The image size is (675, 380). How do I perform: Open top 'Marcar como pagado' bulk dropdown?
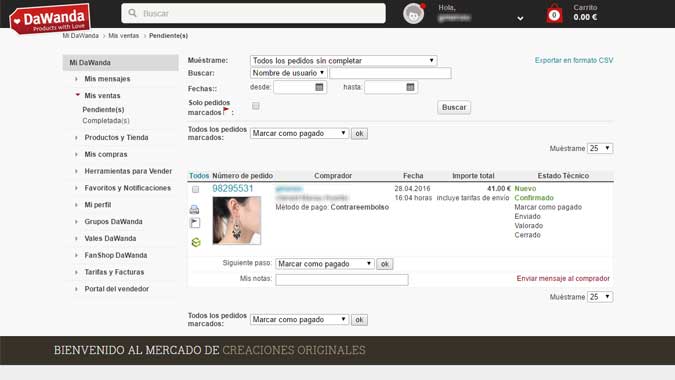point(299,133)
